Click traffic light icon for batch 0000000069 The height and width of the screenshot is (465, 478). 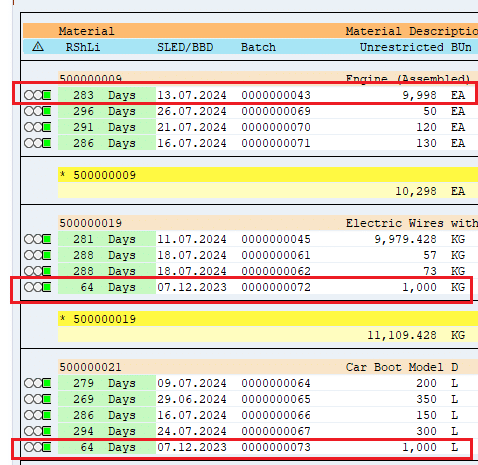37,111
